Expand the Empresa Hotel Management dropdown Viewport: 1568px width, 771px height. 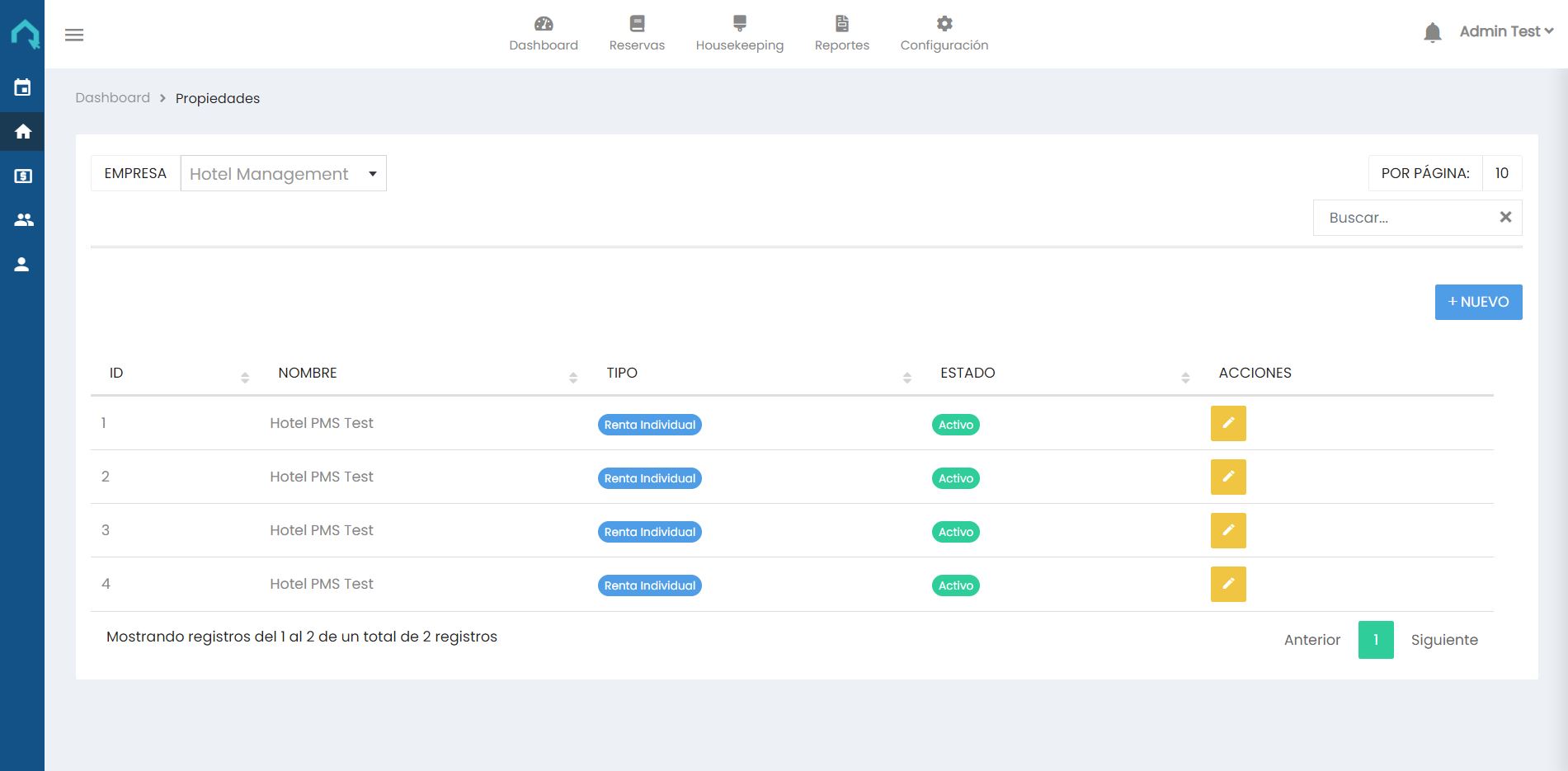click(283, 174)
